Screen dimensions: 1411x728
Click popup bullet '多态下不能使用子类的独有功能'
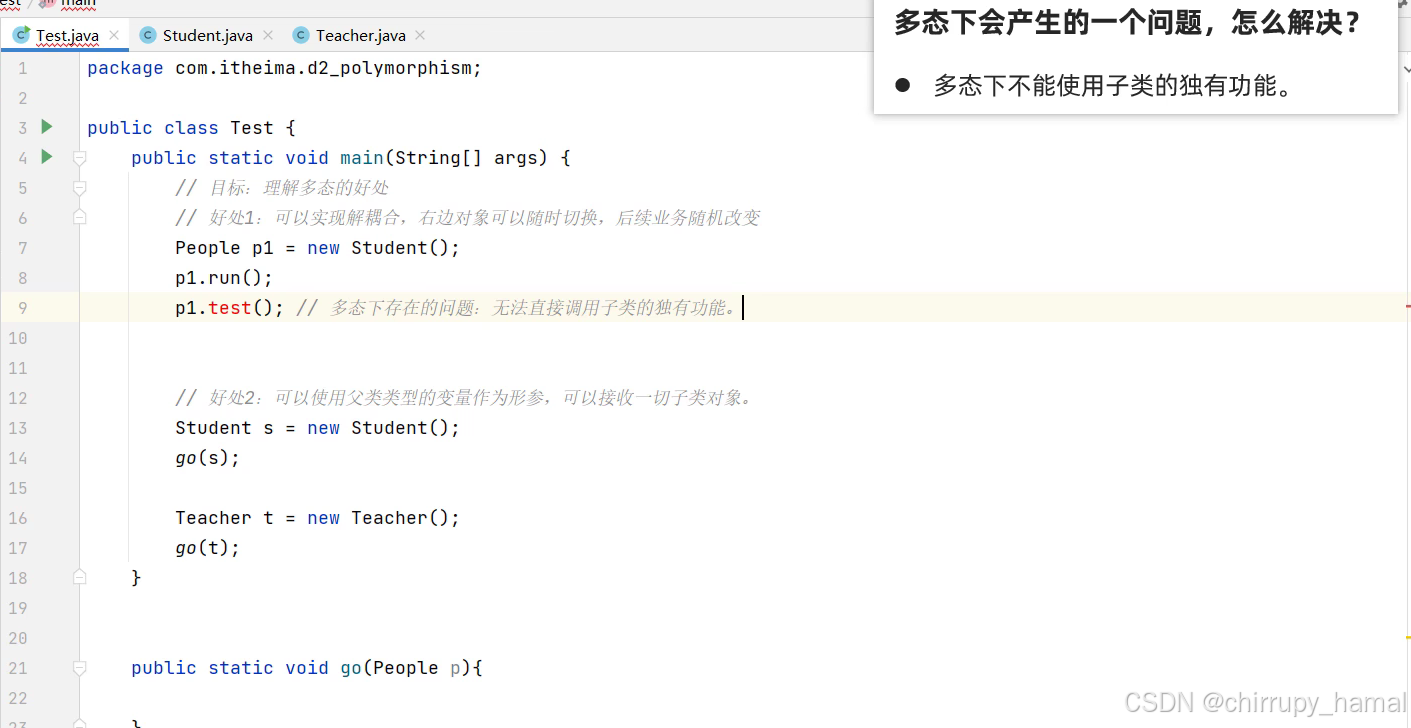click(x=1113, y=86)
